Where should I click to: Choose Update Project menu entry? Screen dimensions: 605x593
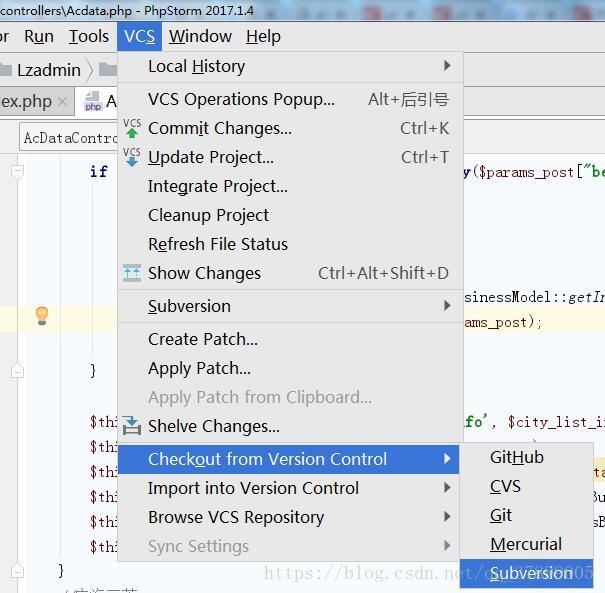(290, 157)
